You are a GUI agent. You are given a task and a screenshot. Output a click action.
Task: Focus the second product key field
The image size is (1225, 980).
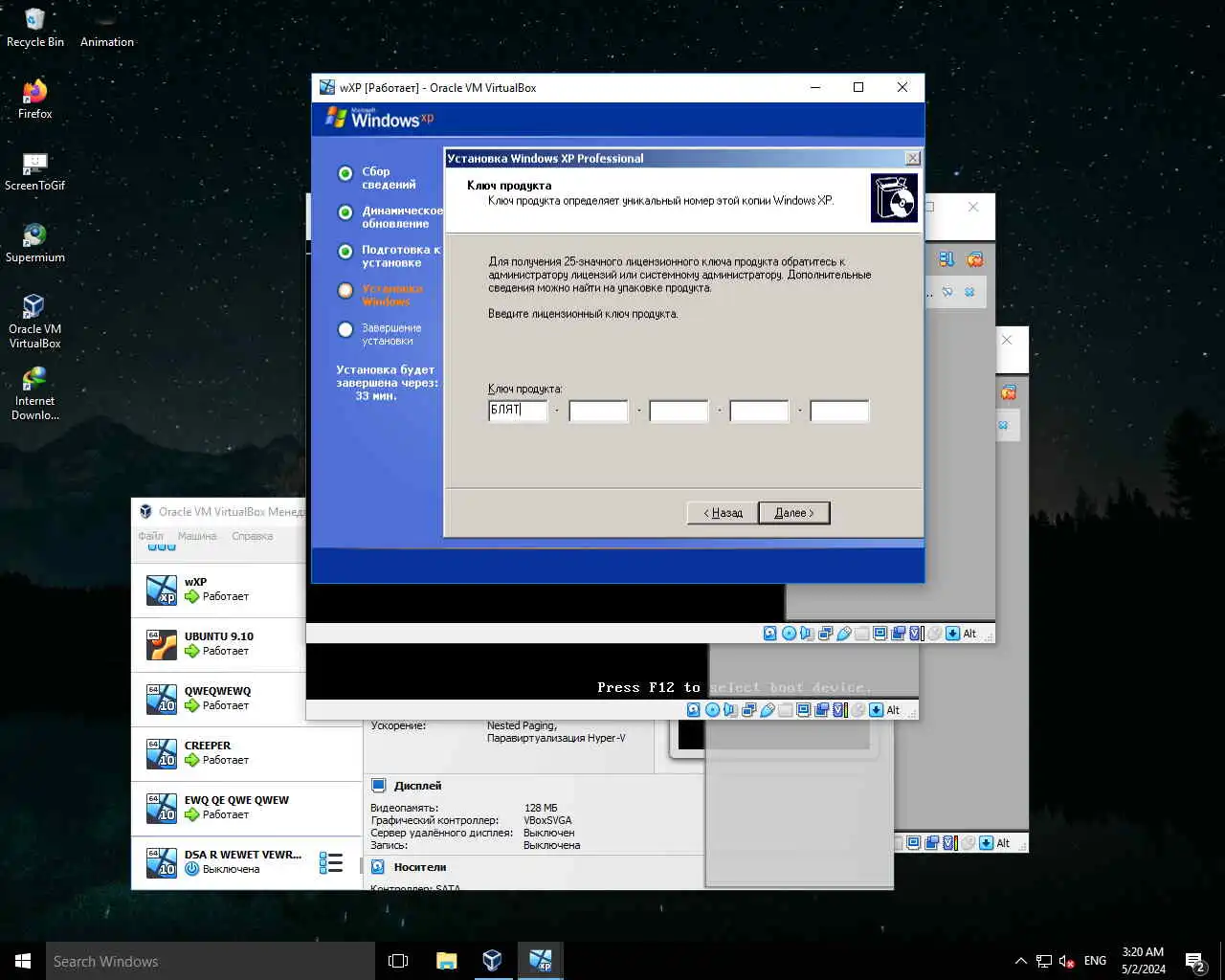tap(598, 411)
